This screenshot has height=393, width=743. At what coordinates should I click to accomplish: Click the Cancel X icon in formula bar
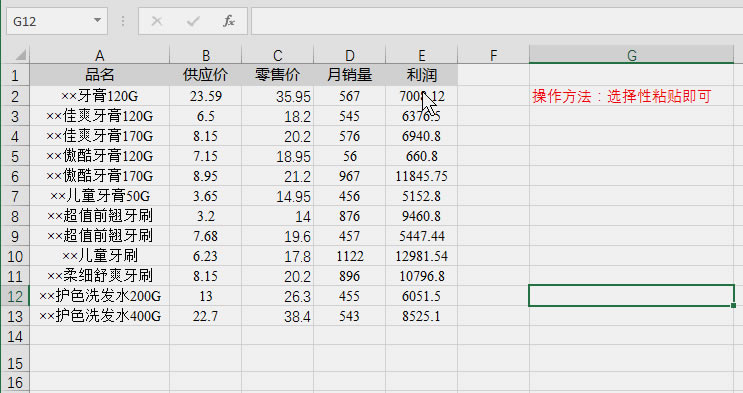pyautogui.click(x=157, y=21)
